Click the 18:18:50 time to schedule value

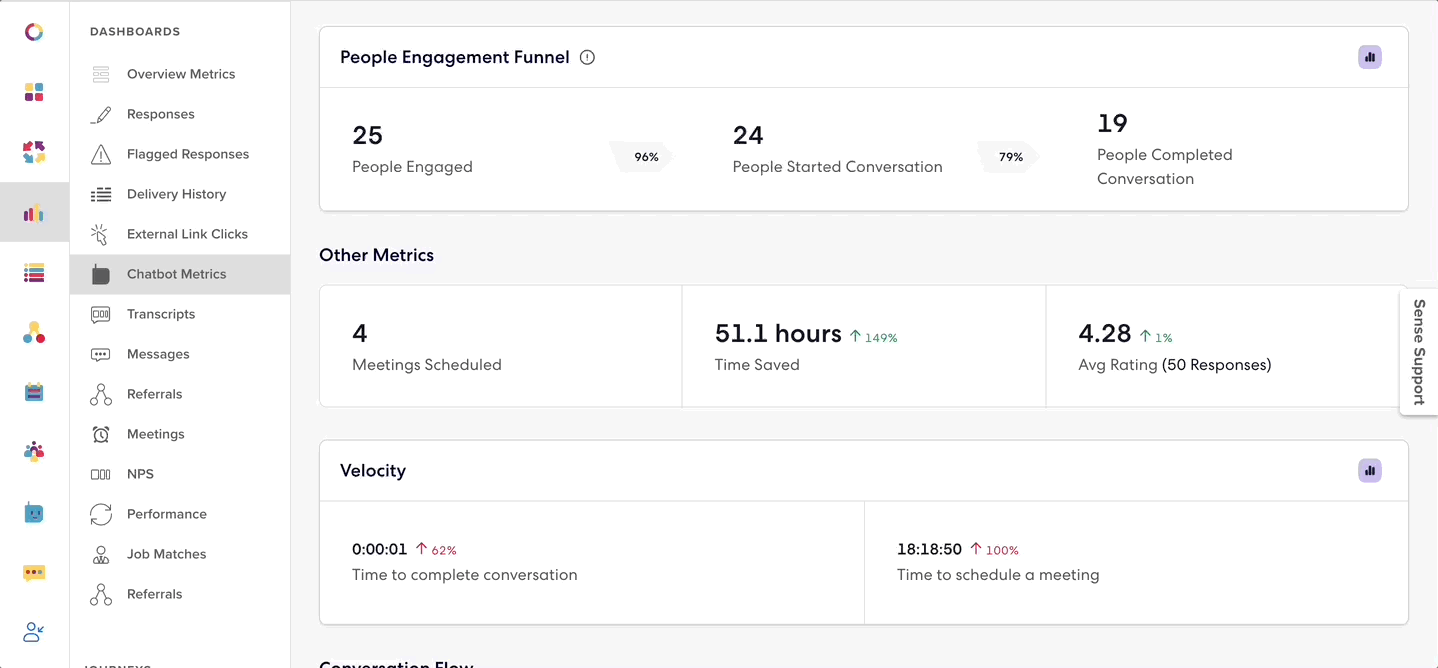click(x=929, y=549)
